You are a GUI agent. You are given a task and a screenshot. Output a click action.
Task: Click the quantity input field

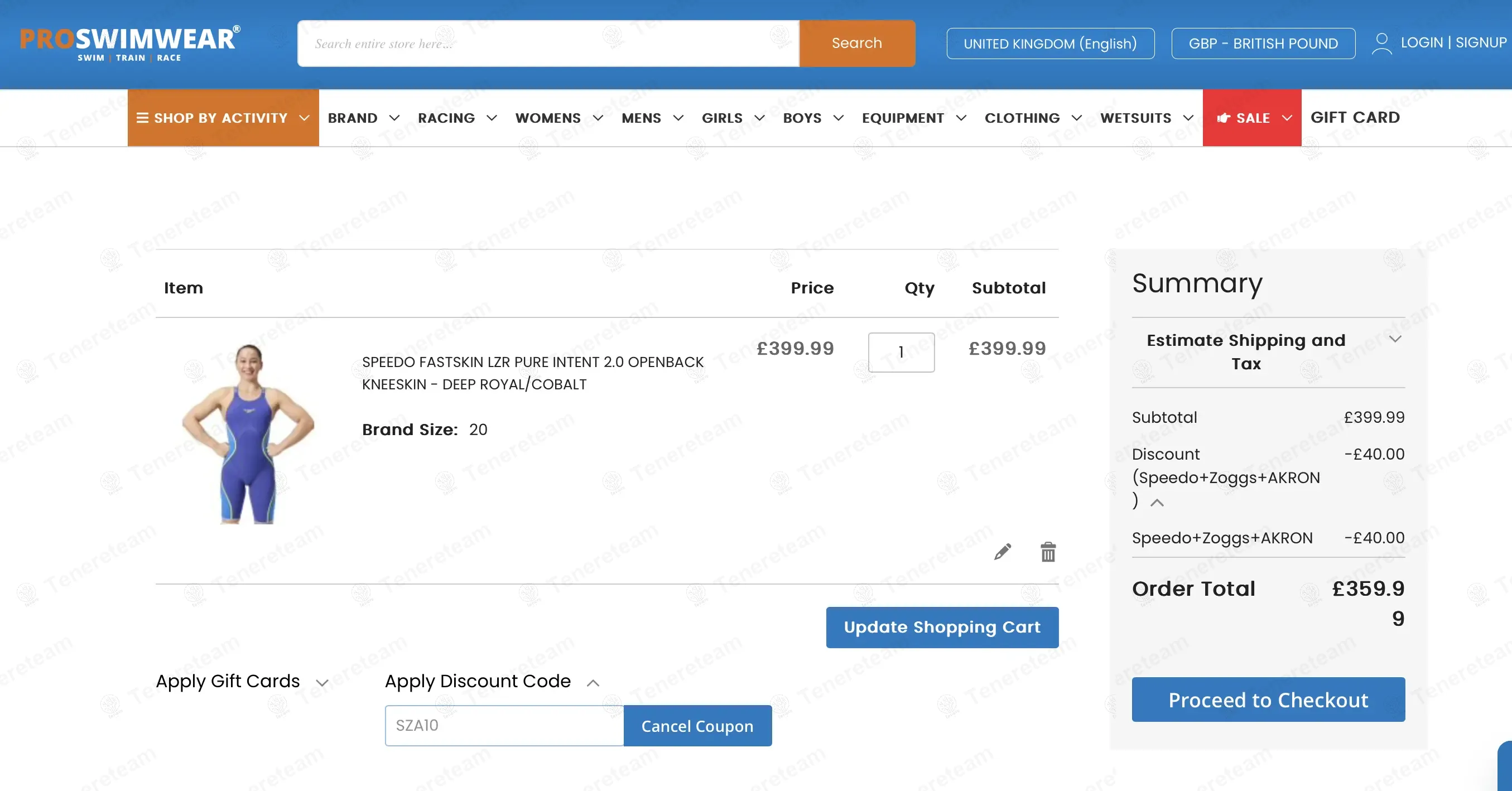coord(901,352)
